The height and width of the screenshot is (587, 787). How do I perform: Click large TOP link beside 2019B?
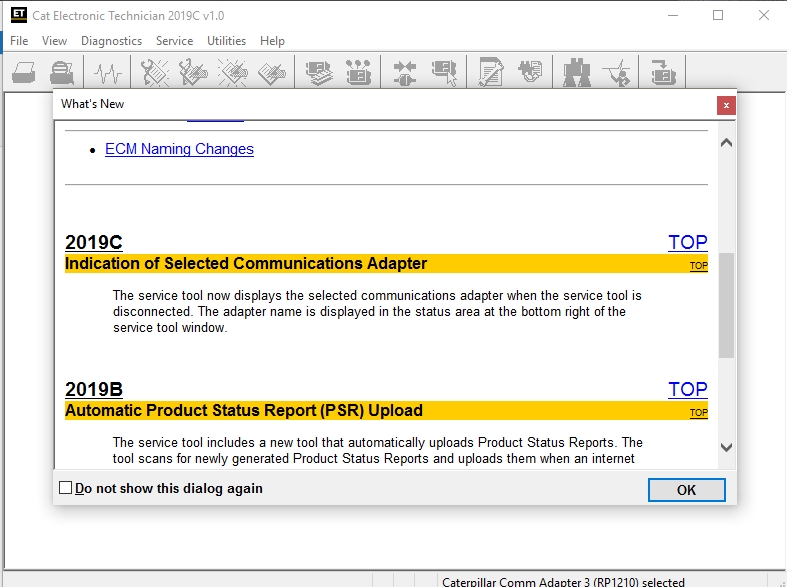[x=688, y=389]
